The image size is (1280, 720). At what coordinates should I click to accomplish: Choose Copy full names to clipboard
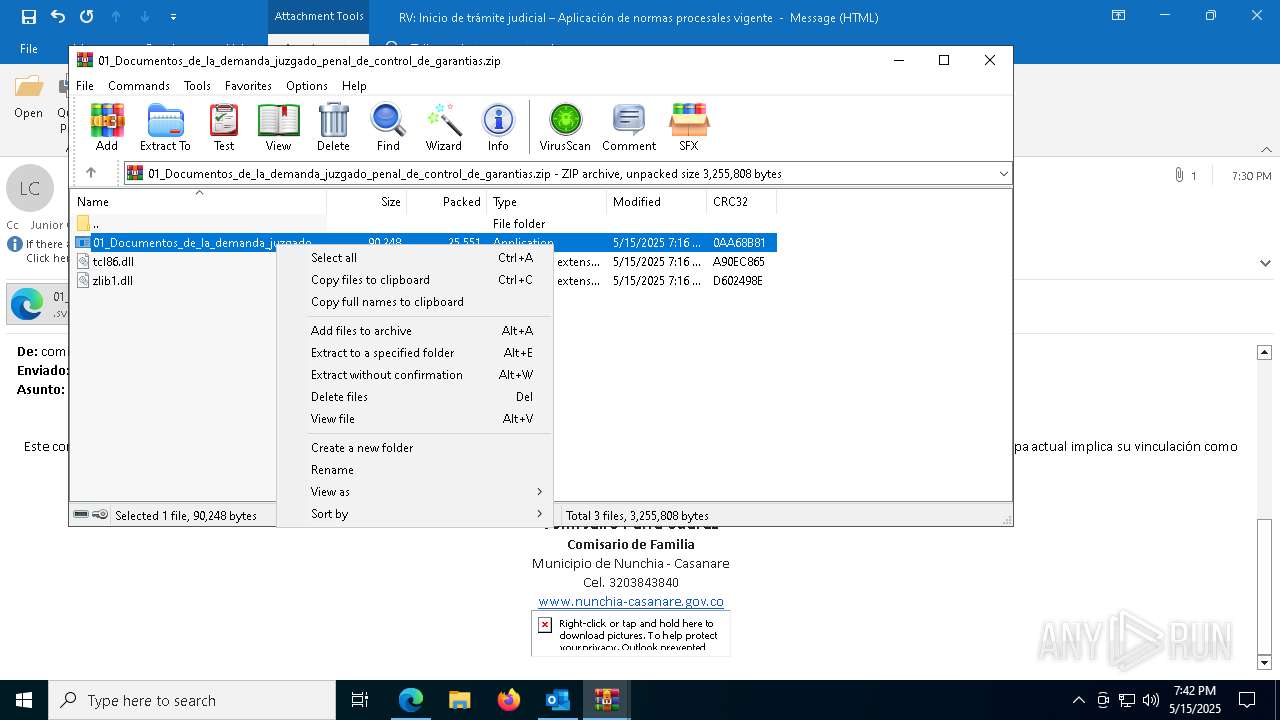coord(414,302)
